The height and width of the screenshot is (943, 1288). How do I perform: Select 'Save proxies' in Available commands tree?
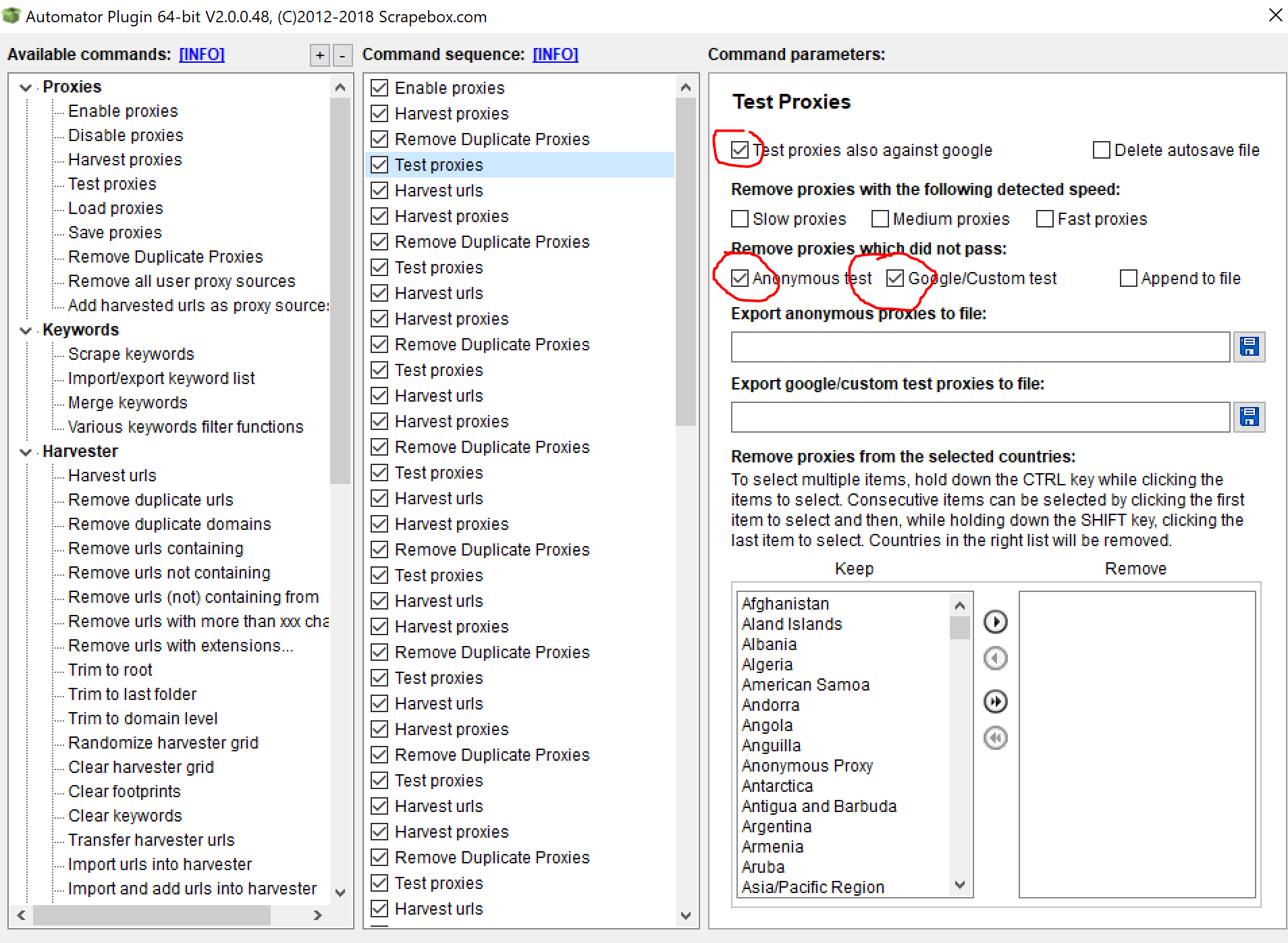click(115, 232)
